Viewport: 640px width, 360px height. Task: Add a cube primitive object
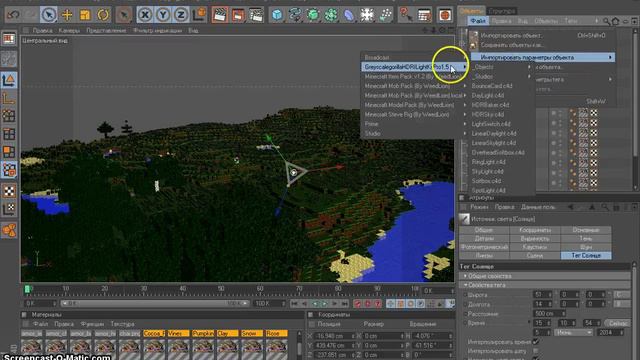[x=278, y=15]
